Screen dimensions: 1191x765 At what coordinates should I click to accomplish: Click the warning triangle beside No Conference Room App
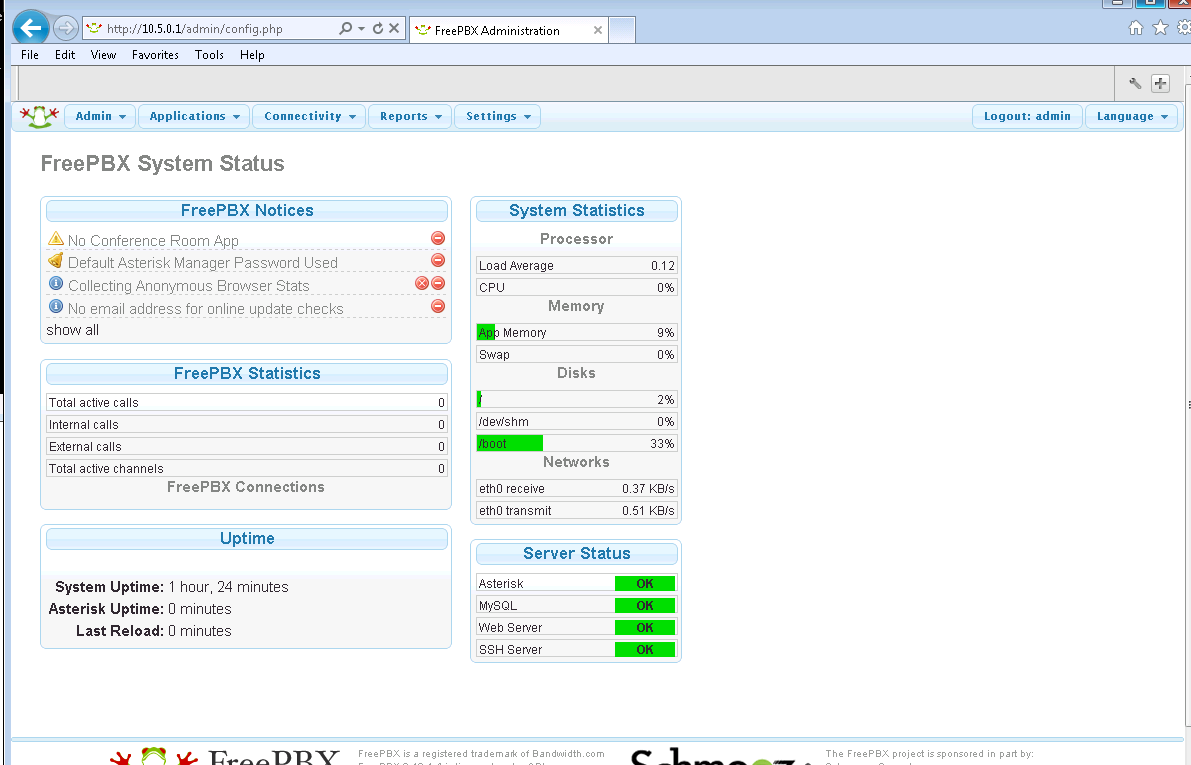(x=56, y=238)
